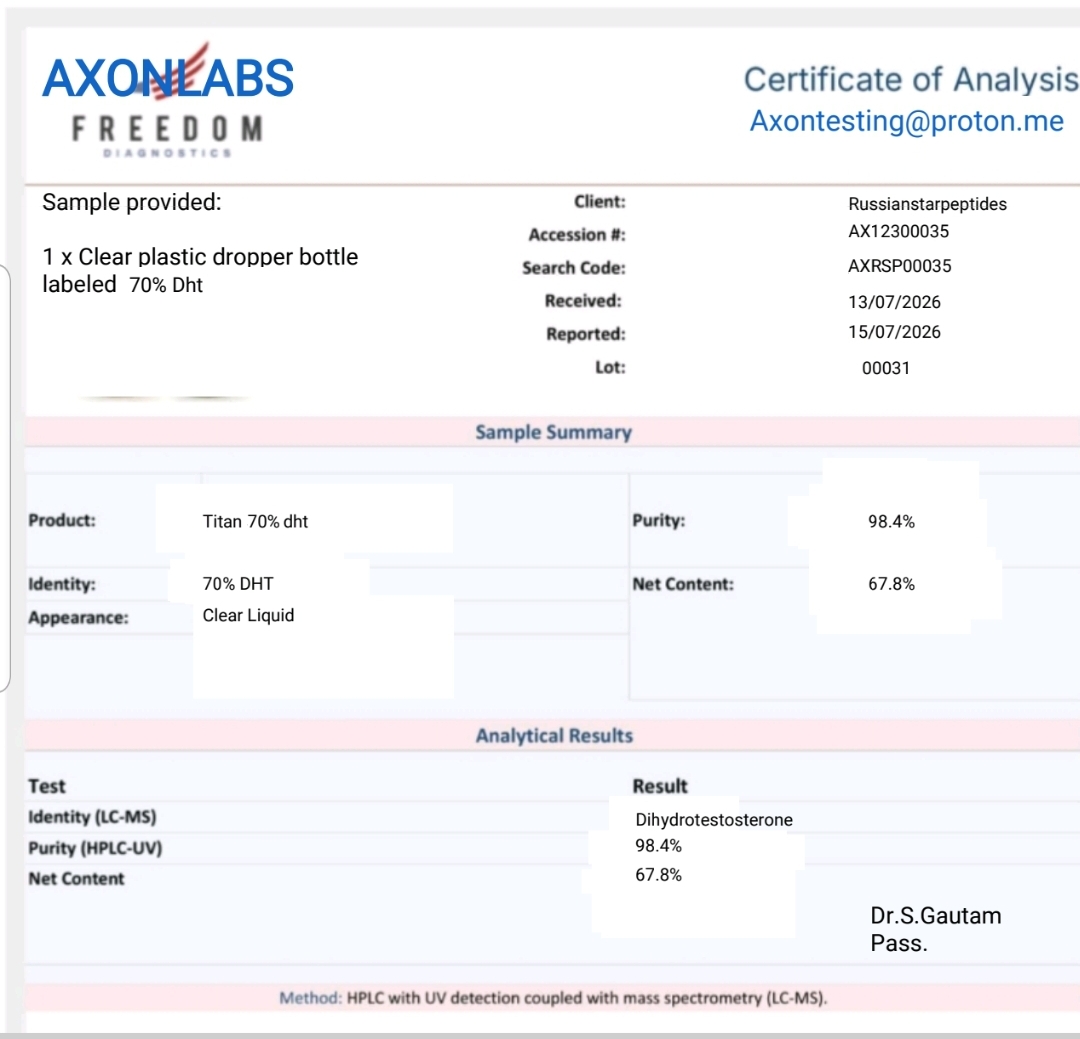Select the 'Result' column header

point(660,786)
